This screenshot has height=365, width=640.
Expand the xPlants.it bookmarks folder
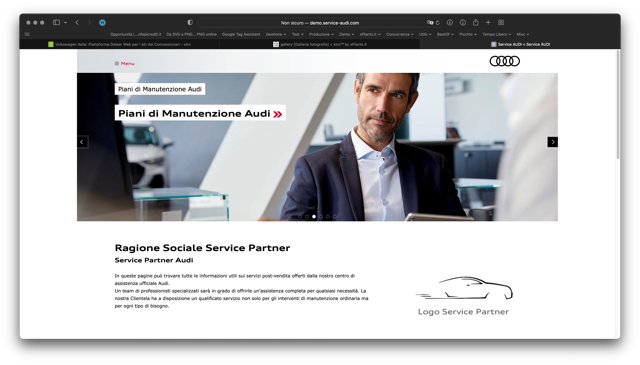pos(370,34)
